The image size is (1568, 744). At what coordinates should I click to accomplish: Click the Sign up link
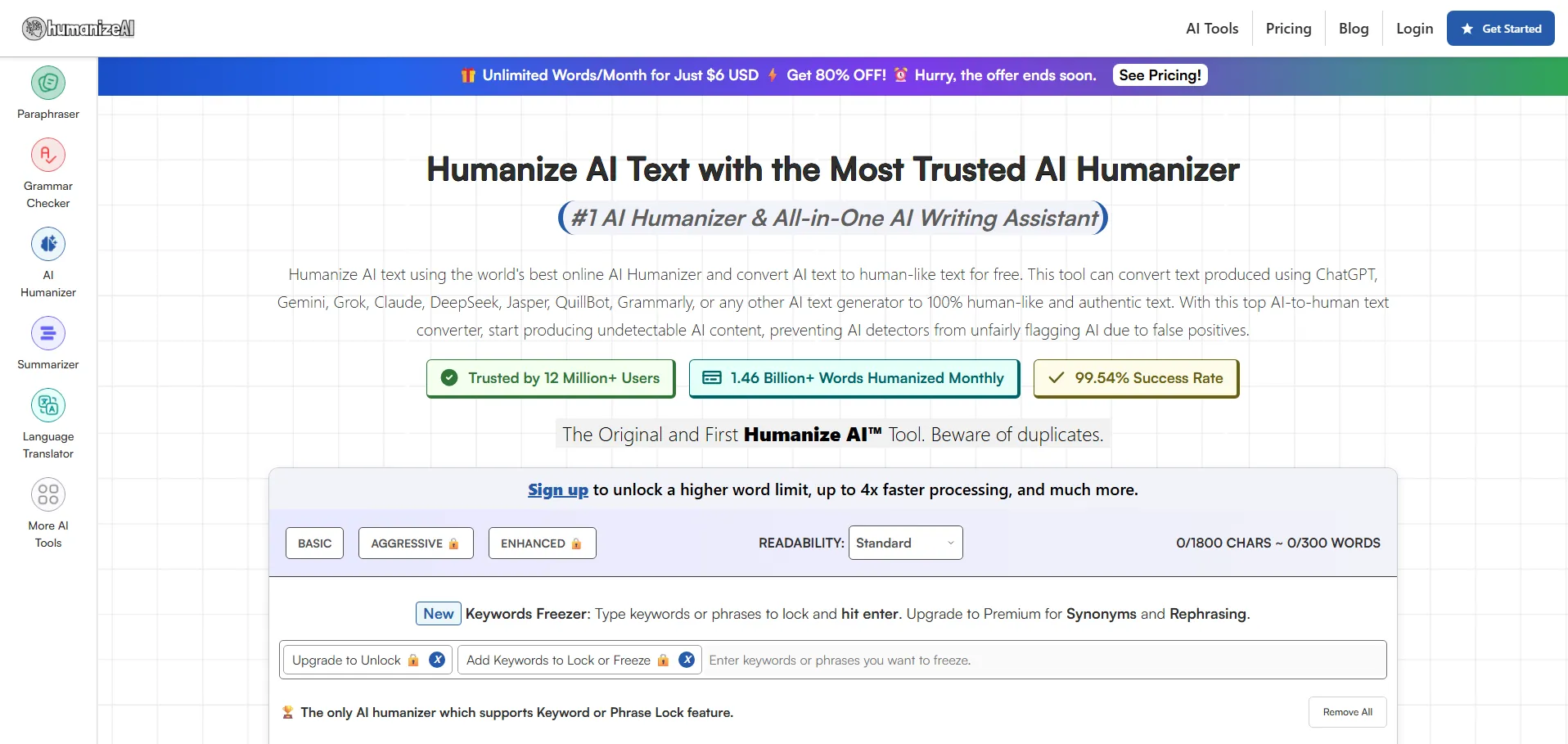click(557, 489)
